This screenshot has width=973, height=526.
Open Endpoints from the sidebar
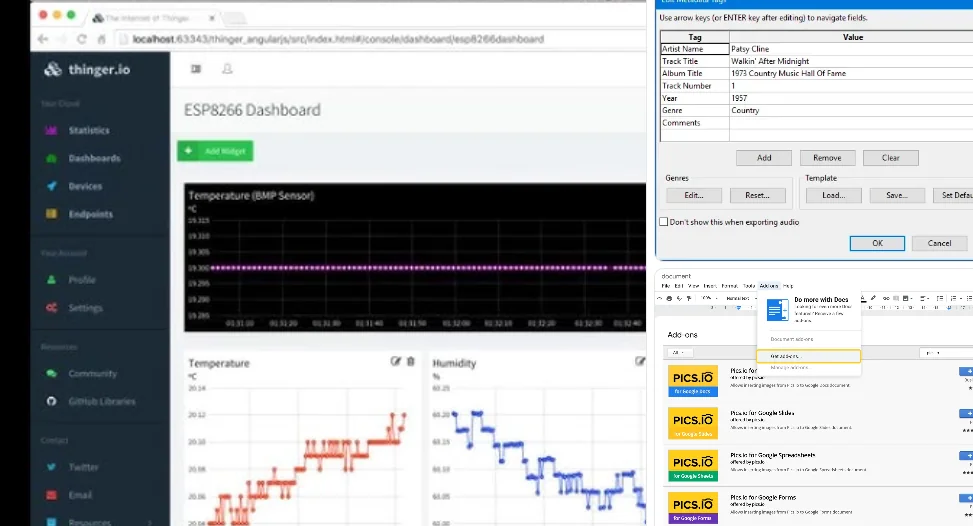point(90,214)
